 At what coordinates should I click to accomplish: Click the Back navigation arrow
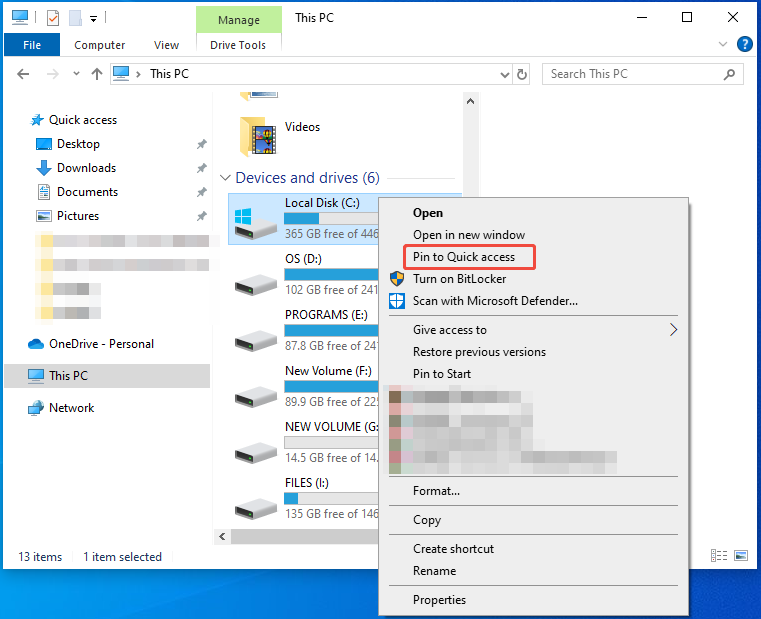click(24, 74)
